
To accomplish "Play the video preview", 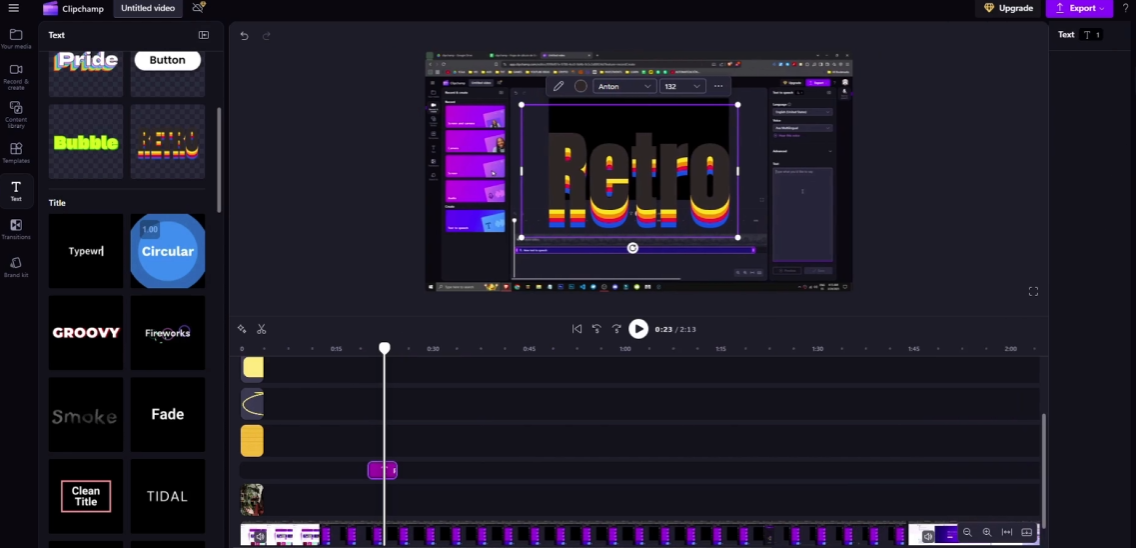I will click(x=638, y=329).
